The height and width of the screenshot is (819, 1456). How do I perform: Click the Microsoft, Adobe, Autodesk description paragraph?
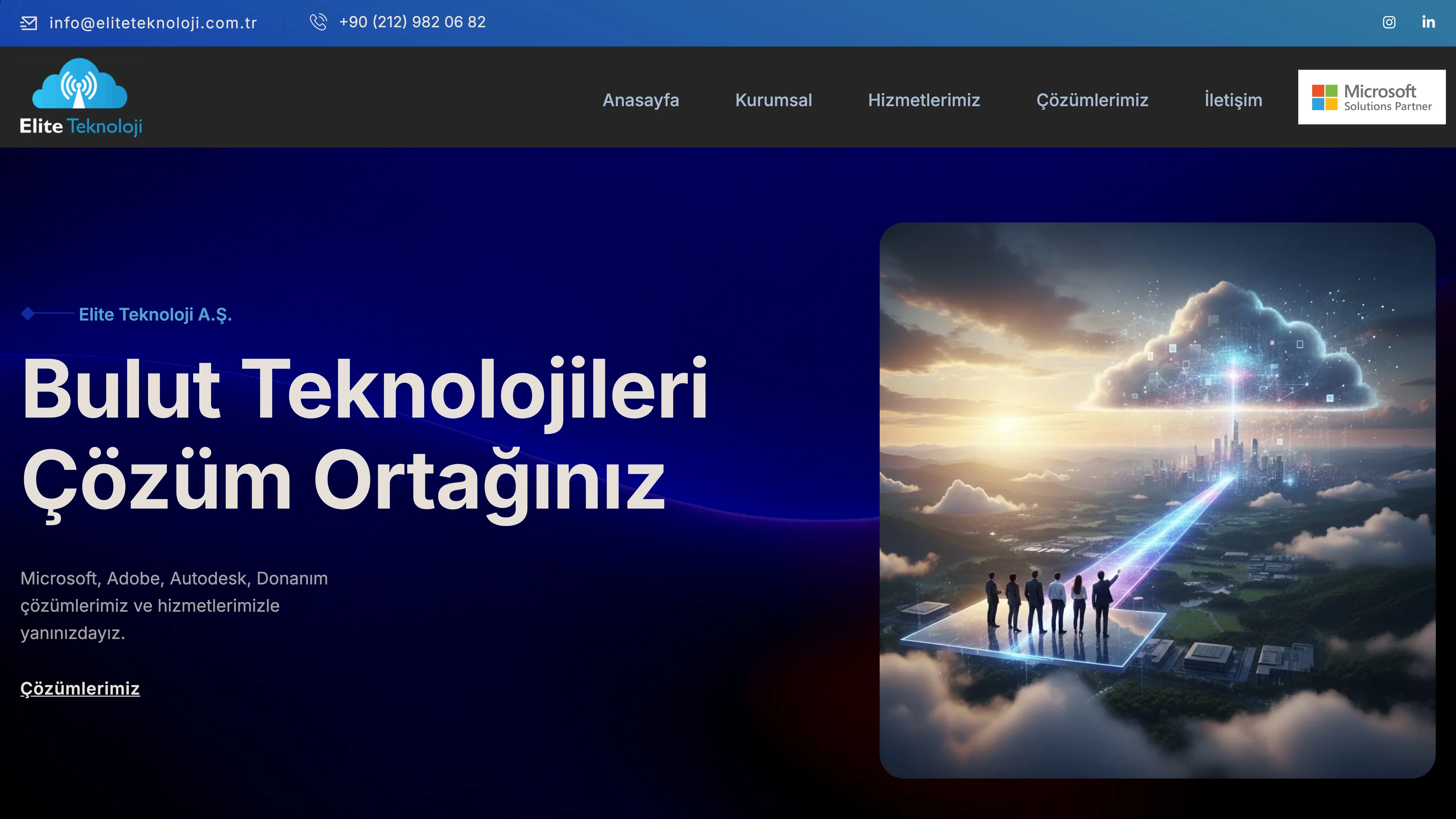click(174, 605)
